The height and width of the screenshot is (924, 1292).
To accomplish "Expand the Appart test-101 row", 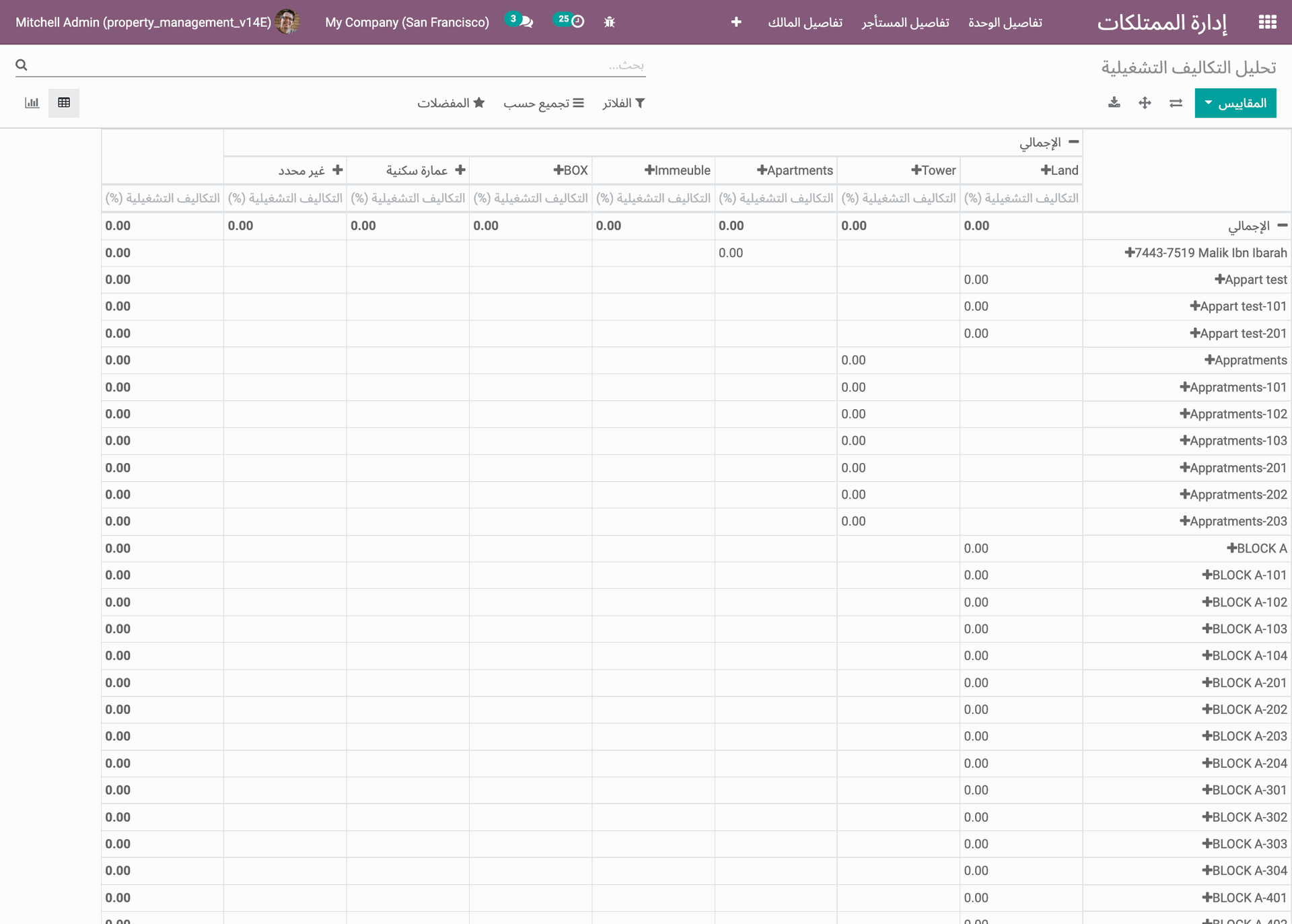I will 1237,306.
